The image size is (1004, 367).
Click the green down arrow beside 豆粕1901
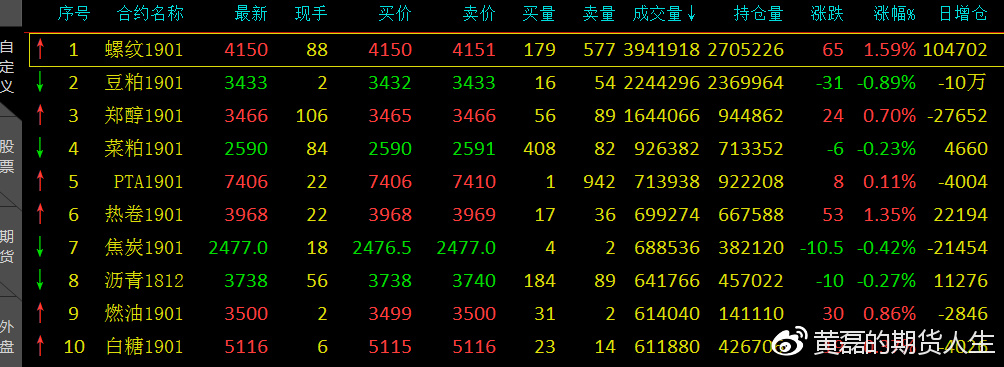click(40, 83)
